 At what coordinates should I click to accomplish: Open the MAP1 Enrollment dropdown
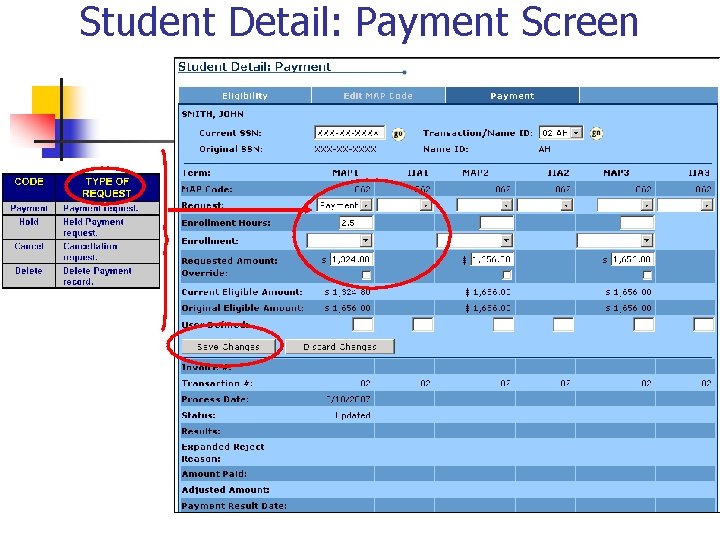339,241
